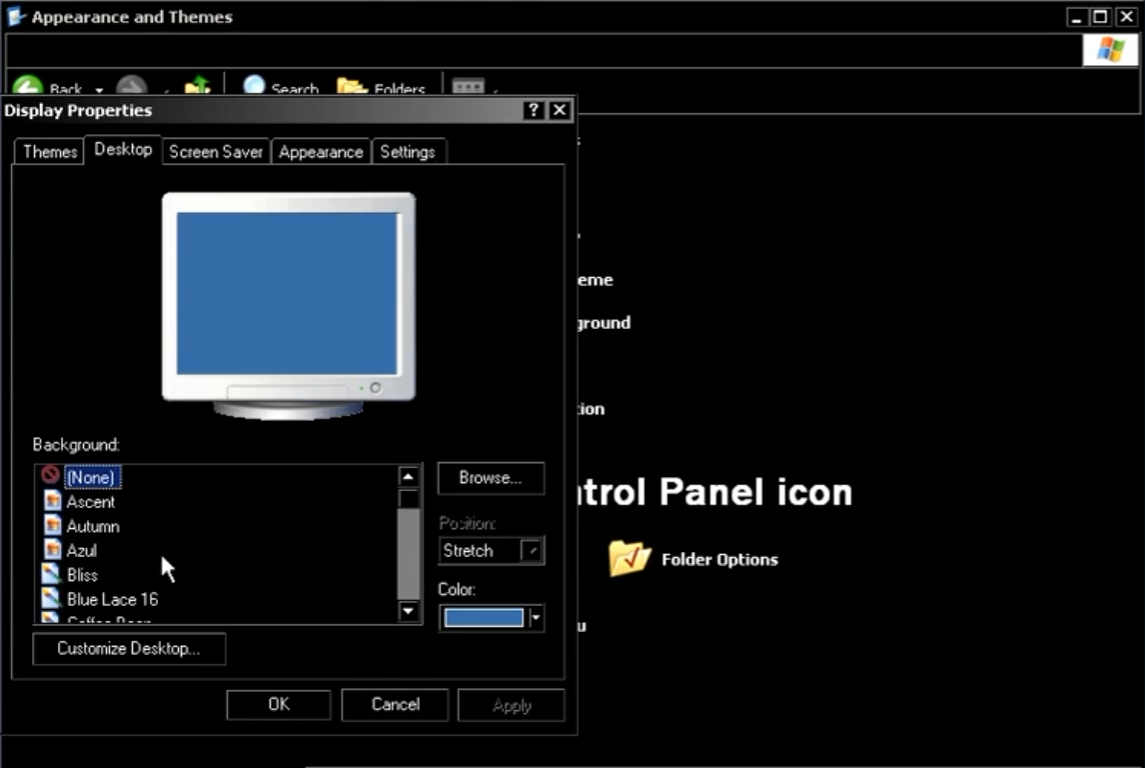The height and width of the screenshot is (768, 1145).
Task: Open the Color picker dropdown arrow
Action: point(536,618)
